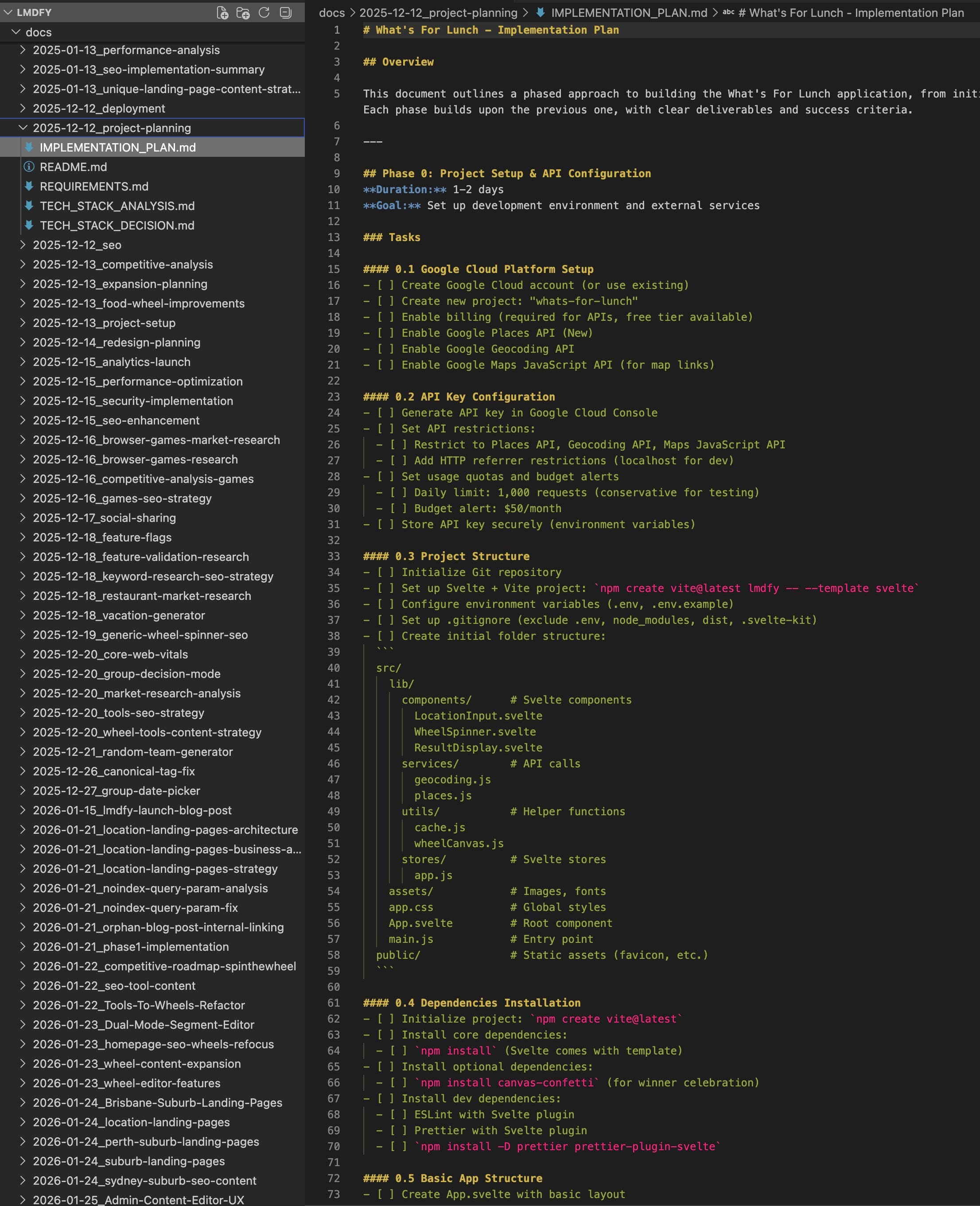Screen dimensions: 980x1206
Task: Click the markdown icon beside REQUIREMENTS.md
Action: point(29,187)
